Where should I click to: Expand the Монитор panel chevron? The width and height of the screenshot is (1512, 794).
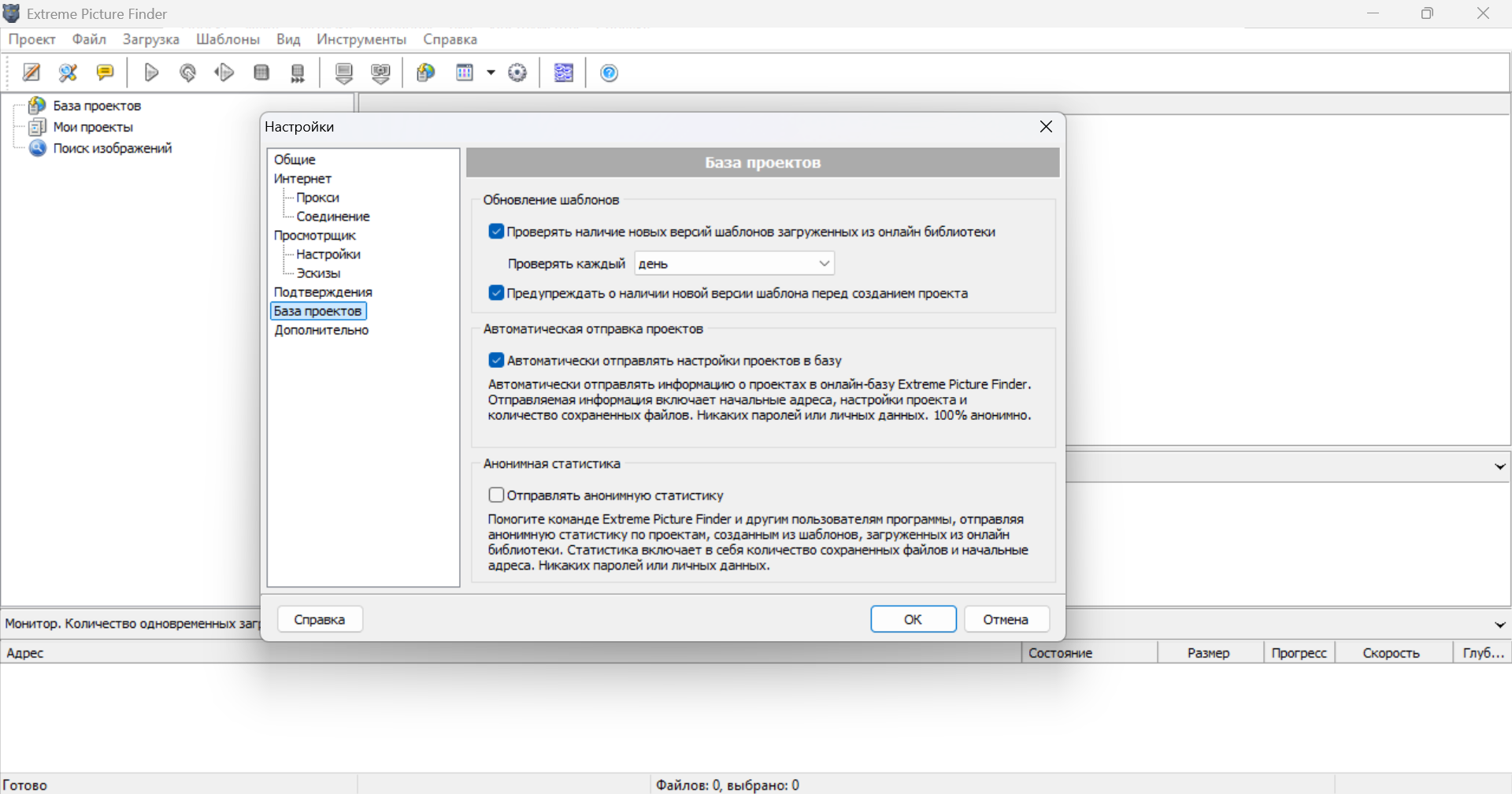coord(1499,625)
